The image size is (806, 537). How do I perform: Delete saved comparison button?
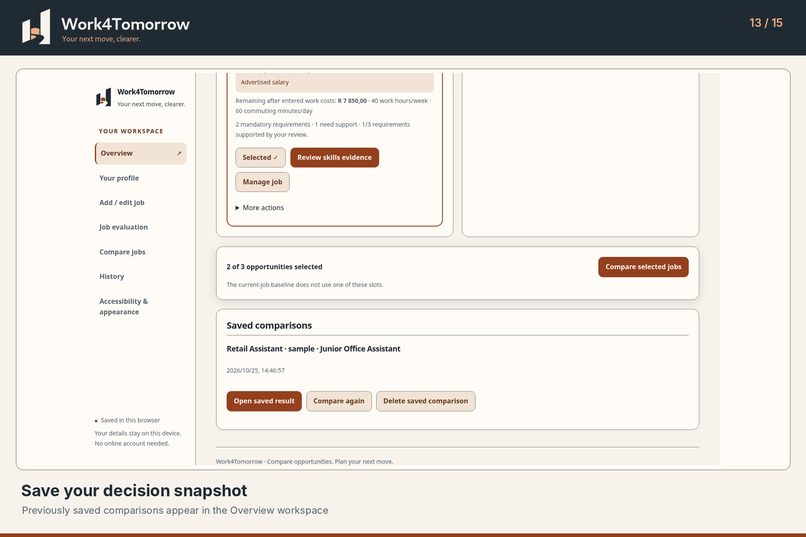(x=426, y=401)
